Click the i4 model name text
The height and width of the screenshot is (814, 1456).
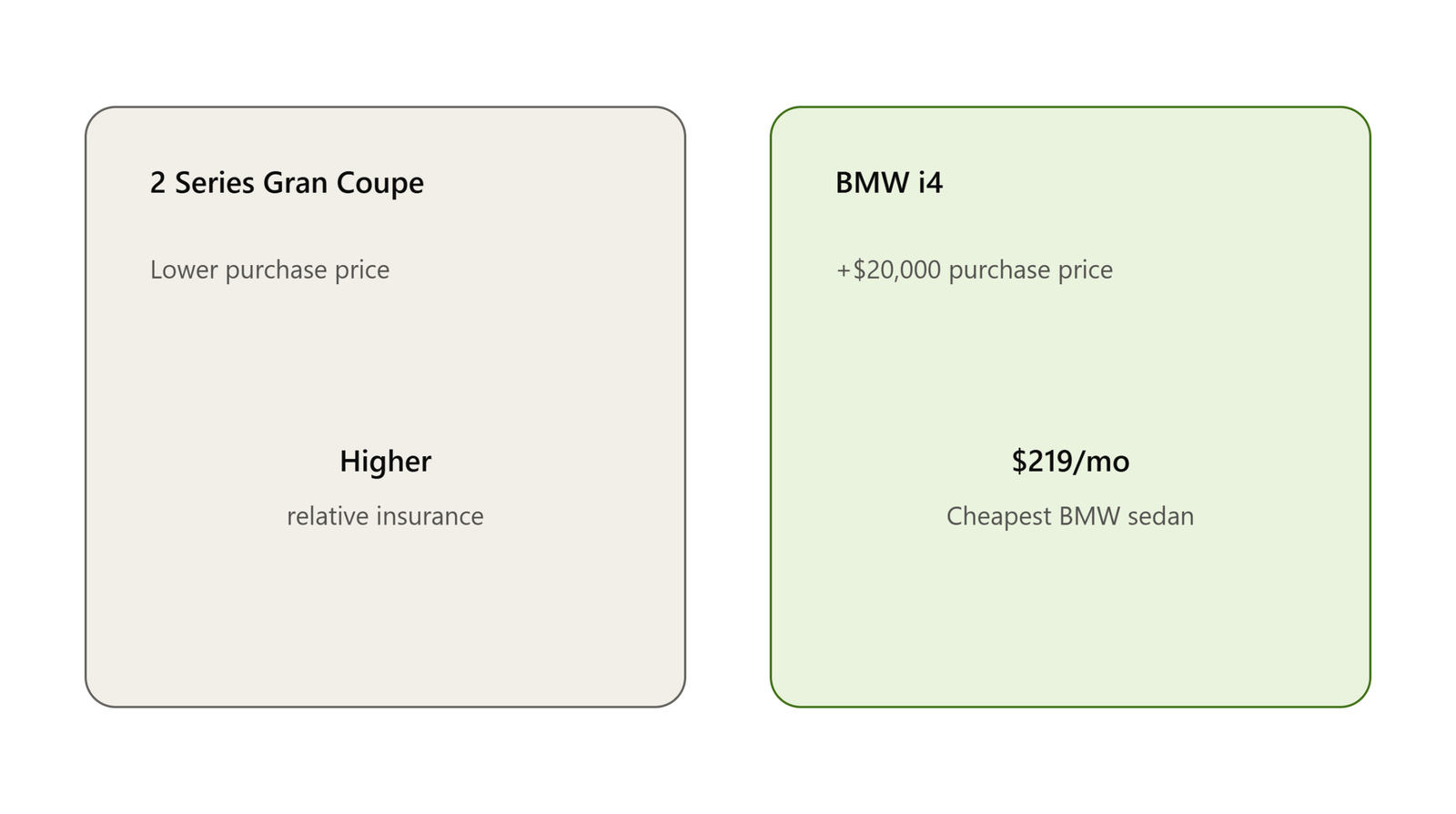click(x=930, y=182)
